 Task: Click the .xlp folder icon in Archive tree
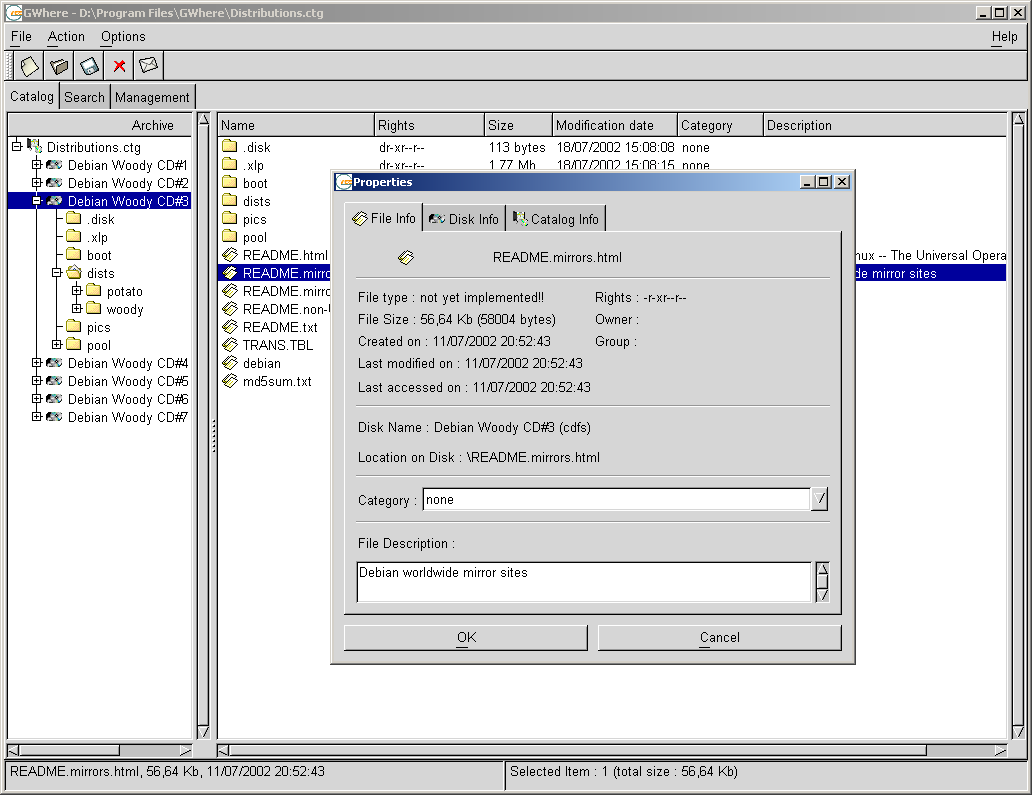[74, 236]
